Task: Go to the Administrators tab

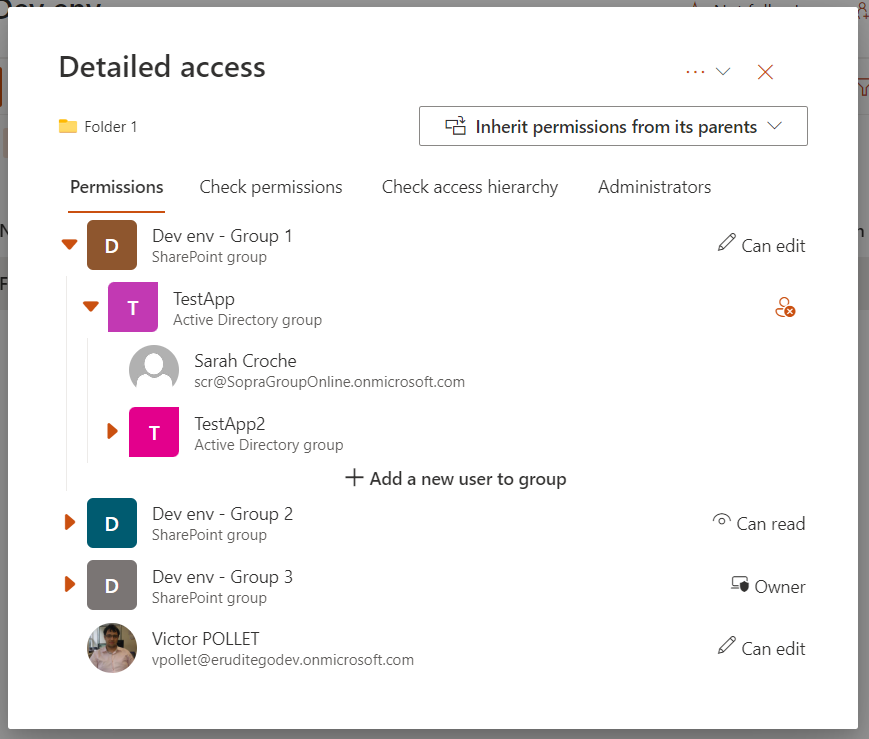Action: click(x=654, y=187)
